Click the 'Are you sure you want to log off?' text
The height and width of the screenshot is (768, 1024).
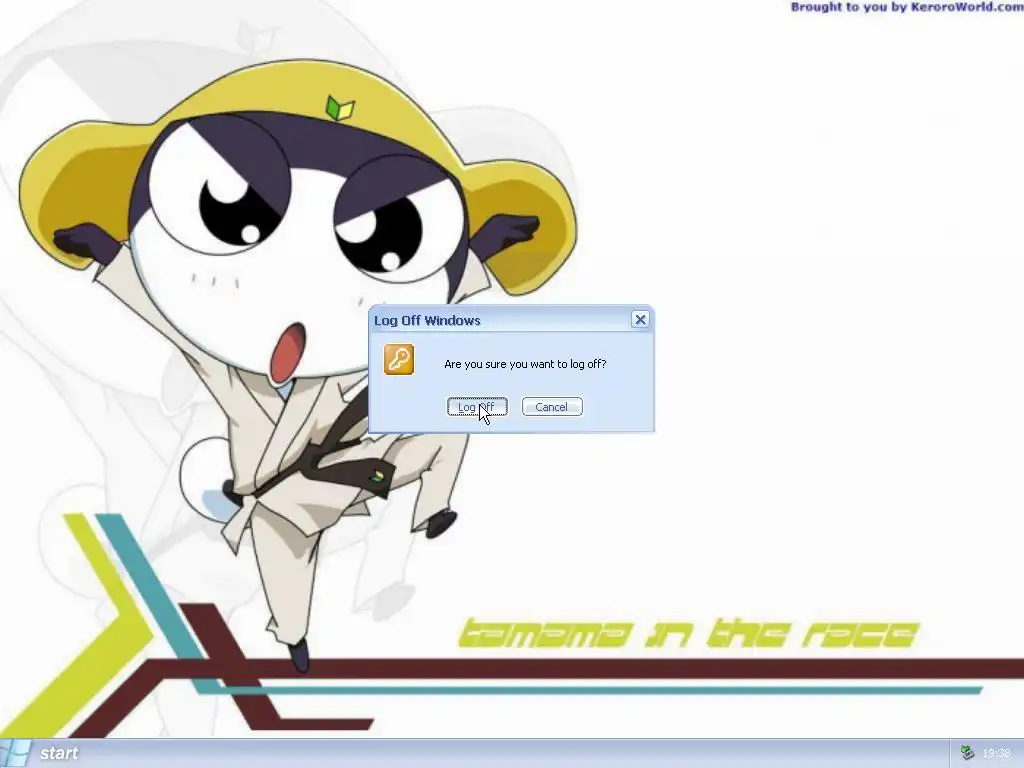click(525, 364)
